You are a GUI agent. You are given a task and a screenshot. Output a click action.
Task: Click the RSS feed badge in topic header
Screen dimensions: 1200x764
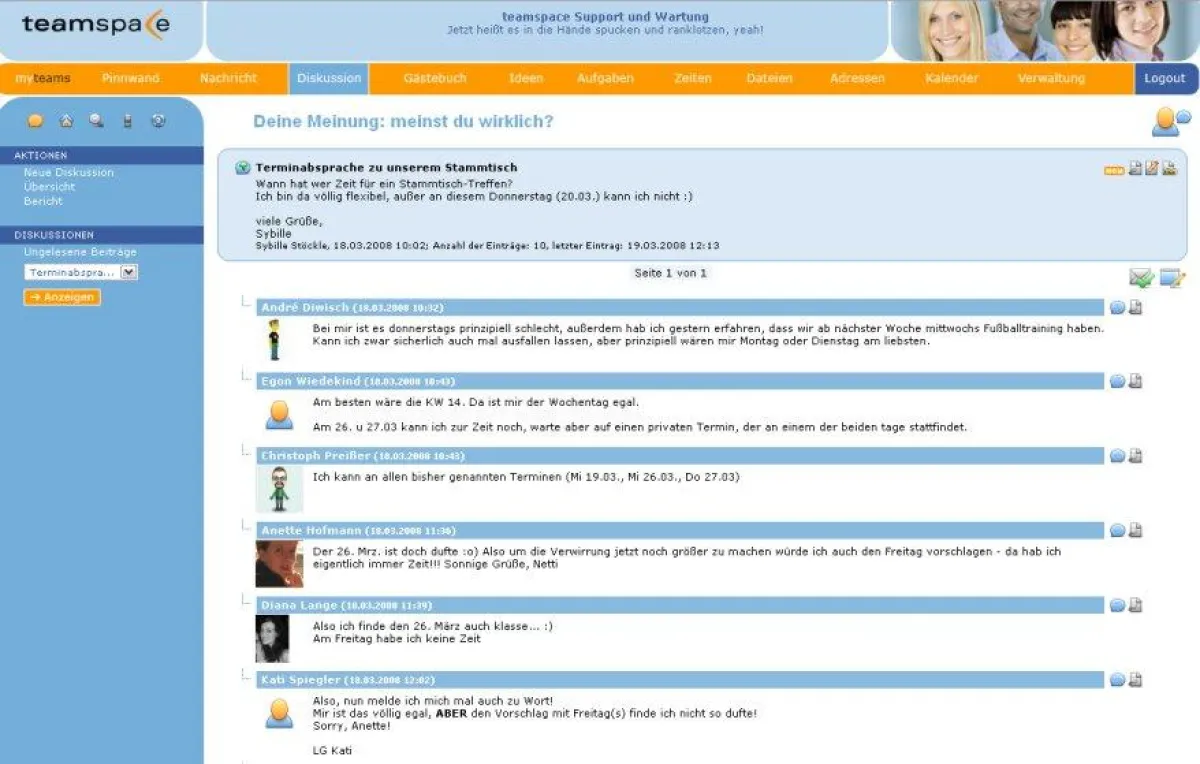[x=1114, y=170]
